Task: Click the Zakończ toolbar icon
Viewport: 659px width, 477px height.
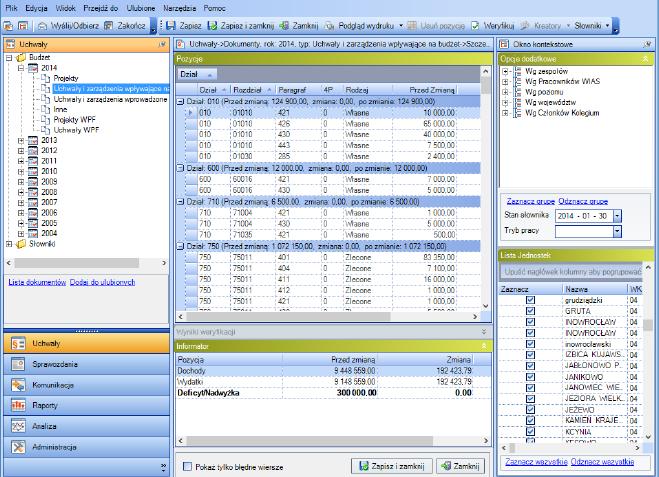Action: 108,26
